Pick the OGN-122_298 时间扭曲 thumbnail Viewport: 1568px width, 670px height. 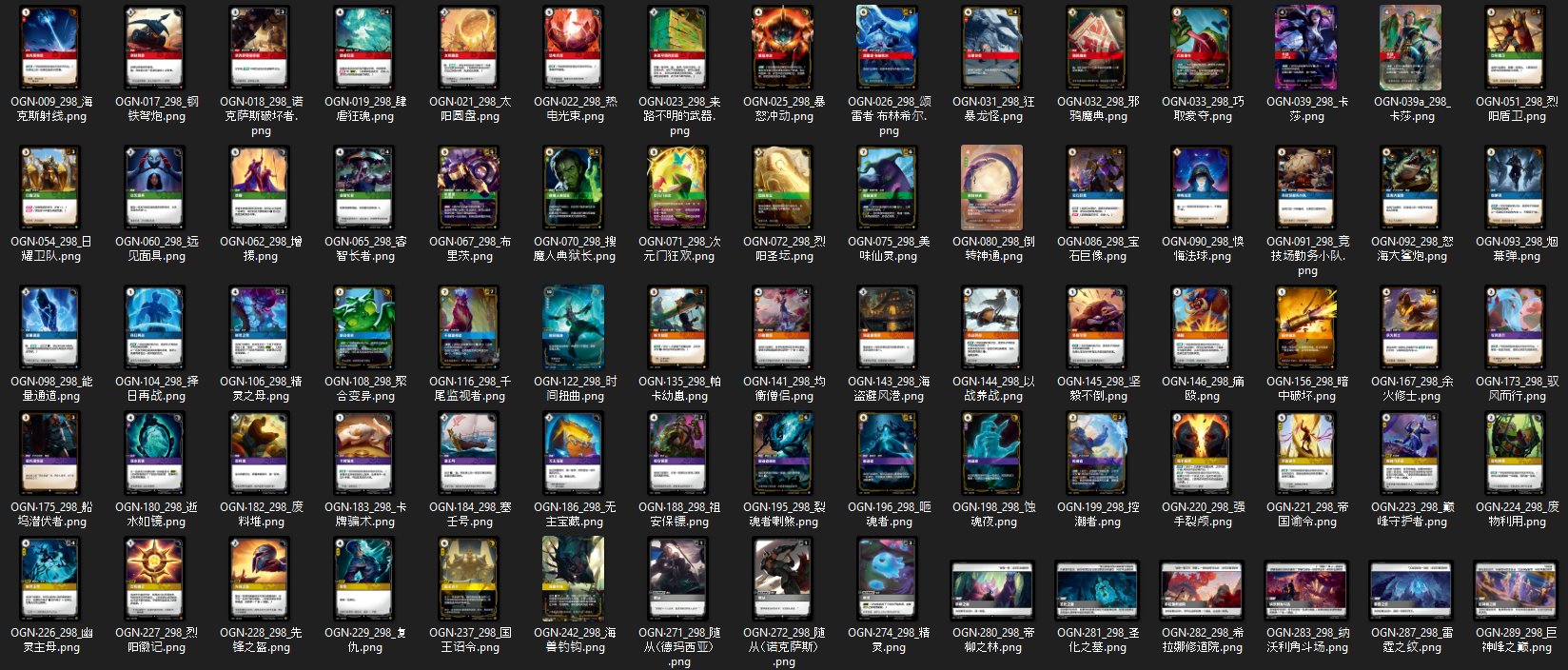(575, 327)
